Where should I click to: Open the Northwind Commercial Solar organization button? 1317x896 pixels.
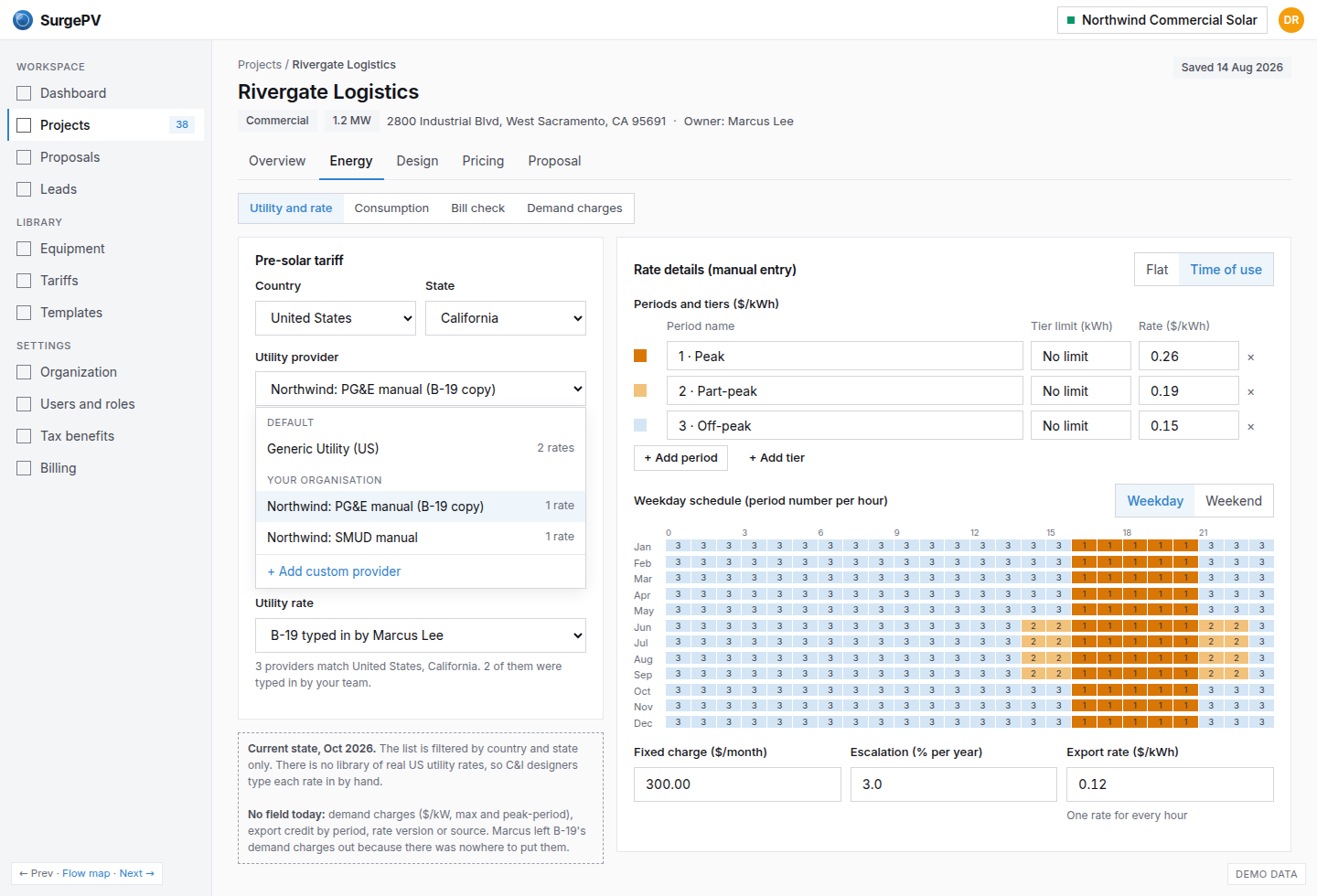coord(1162,20)
